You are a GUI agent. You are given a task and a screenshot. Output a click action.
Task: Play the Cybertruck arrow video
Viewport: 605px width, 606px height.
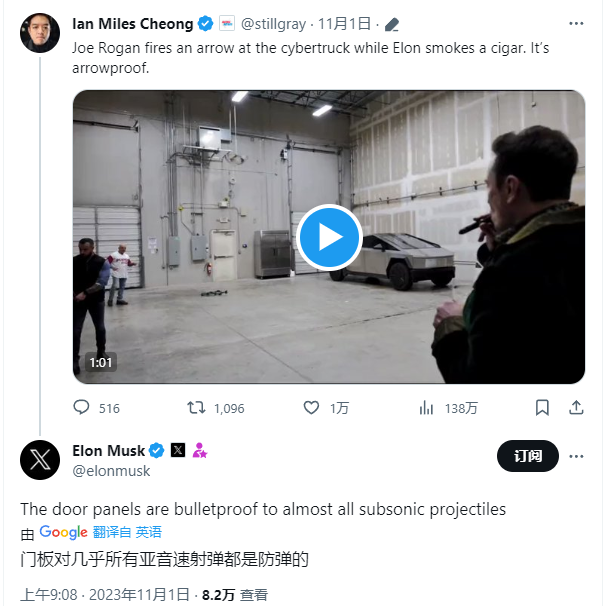[x=329, y=237]
